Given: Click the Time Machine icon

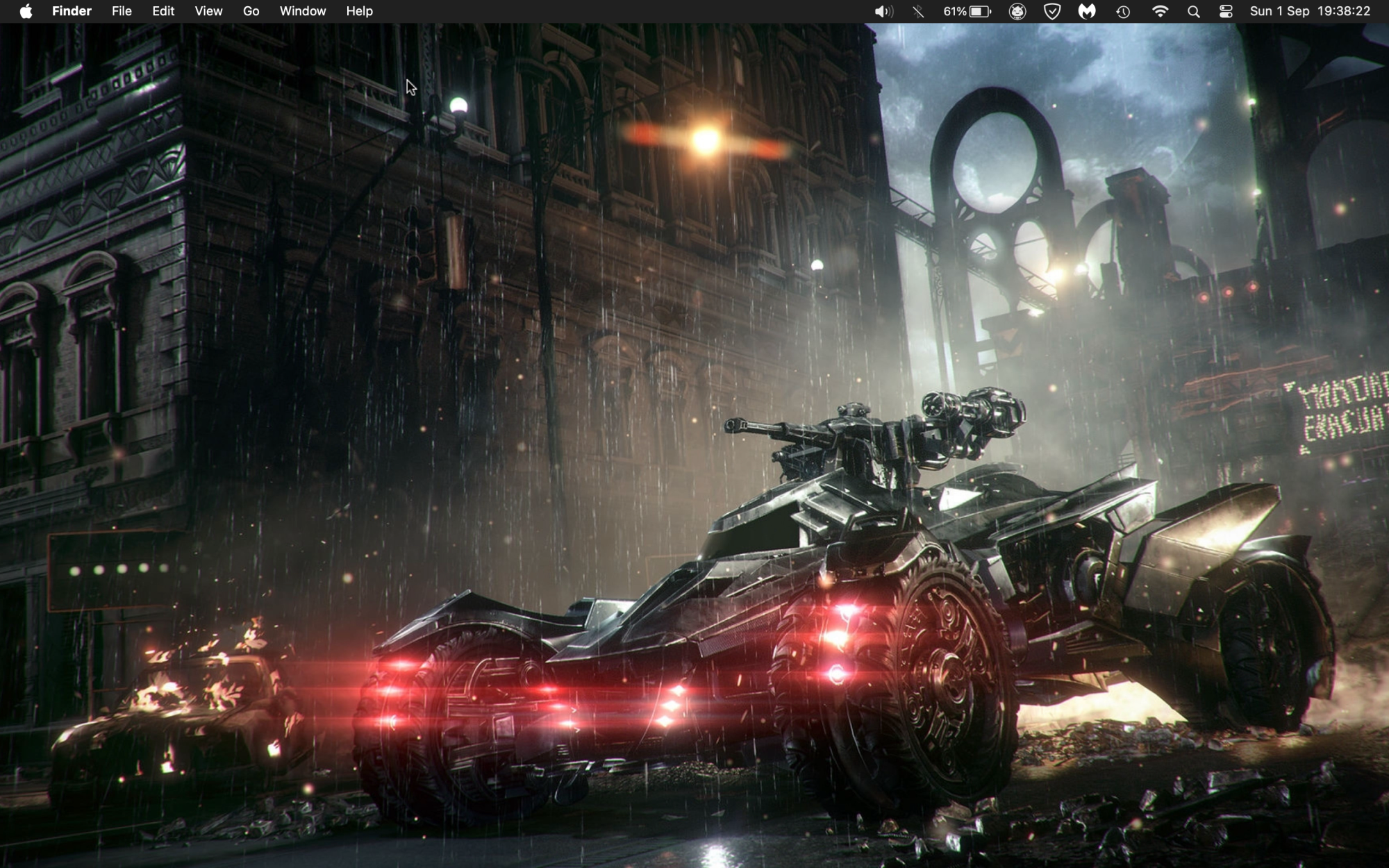Looking at the screenshot, I should click(1123, 11).
